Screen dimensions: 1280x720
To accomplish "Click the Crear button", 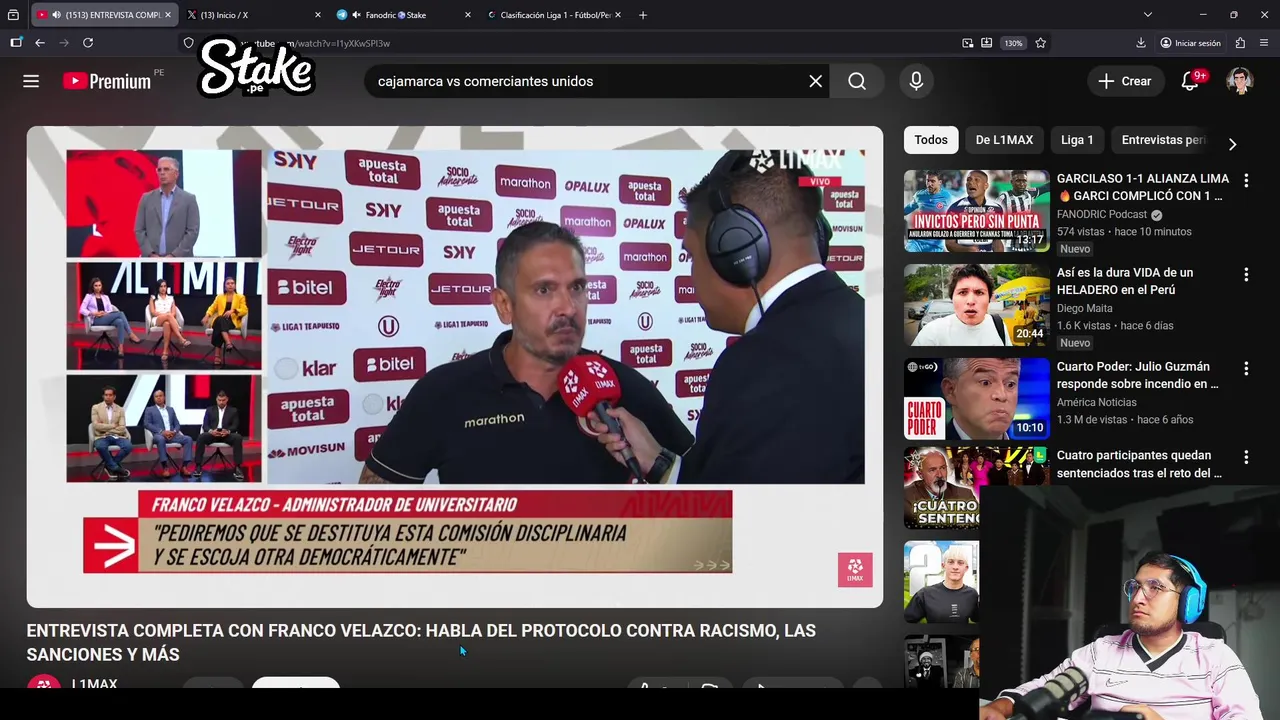I will tap(1125, 81).
